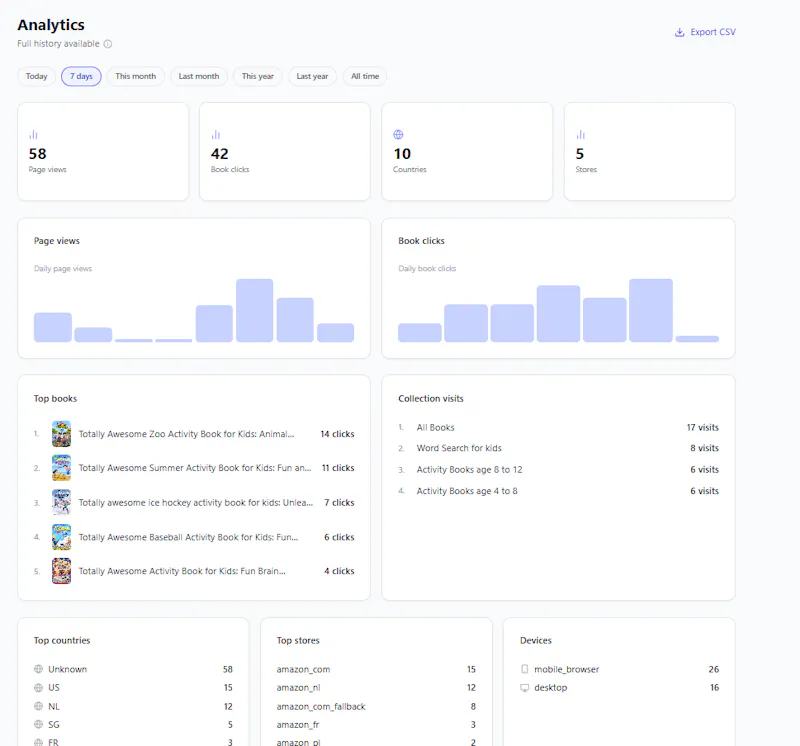Choose the Last year filter

tap(312, 77)
